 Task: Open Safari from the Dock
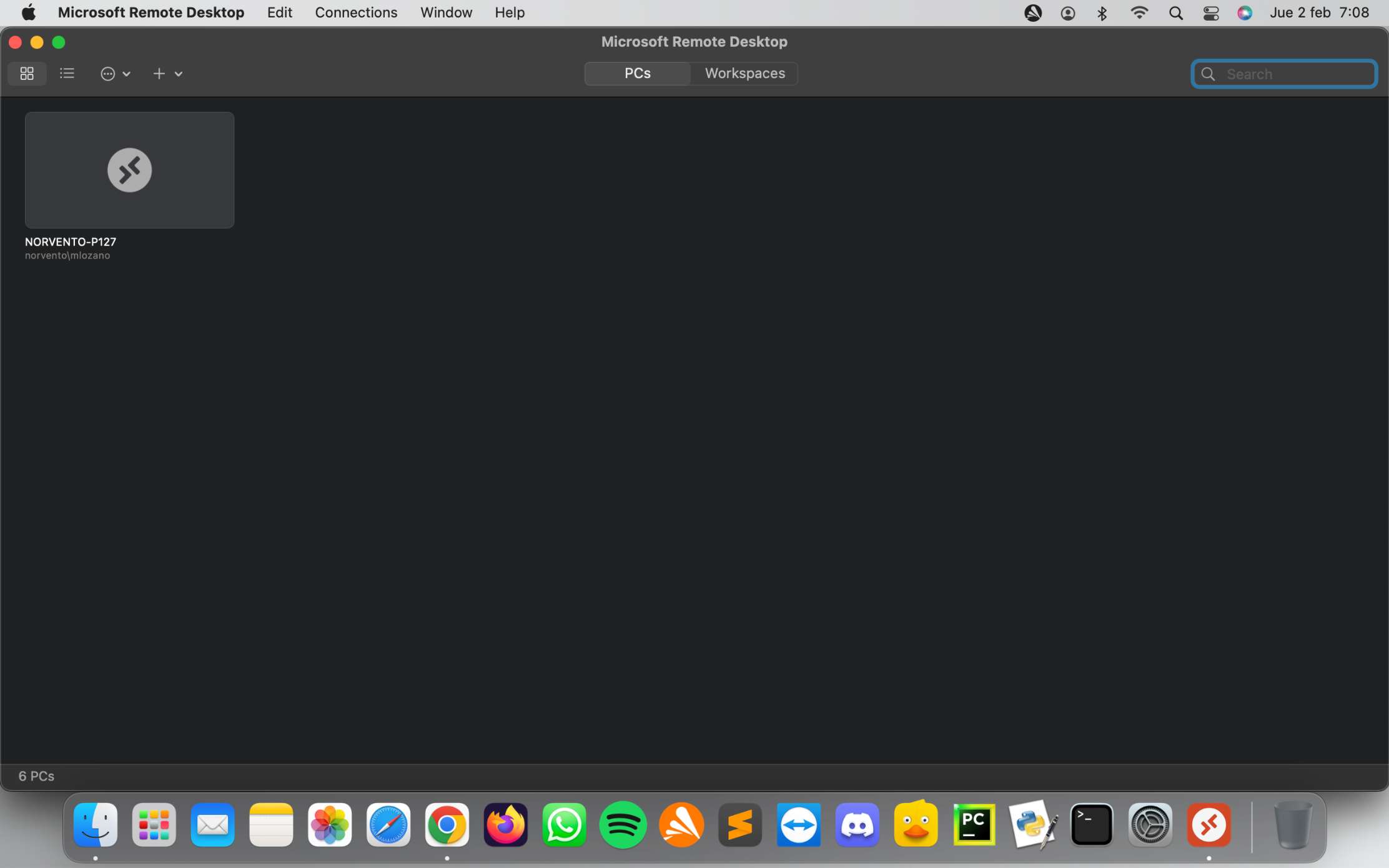388,825
